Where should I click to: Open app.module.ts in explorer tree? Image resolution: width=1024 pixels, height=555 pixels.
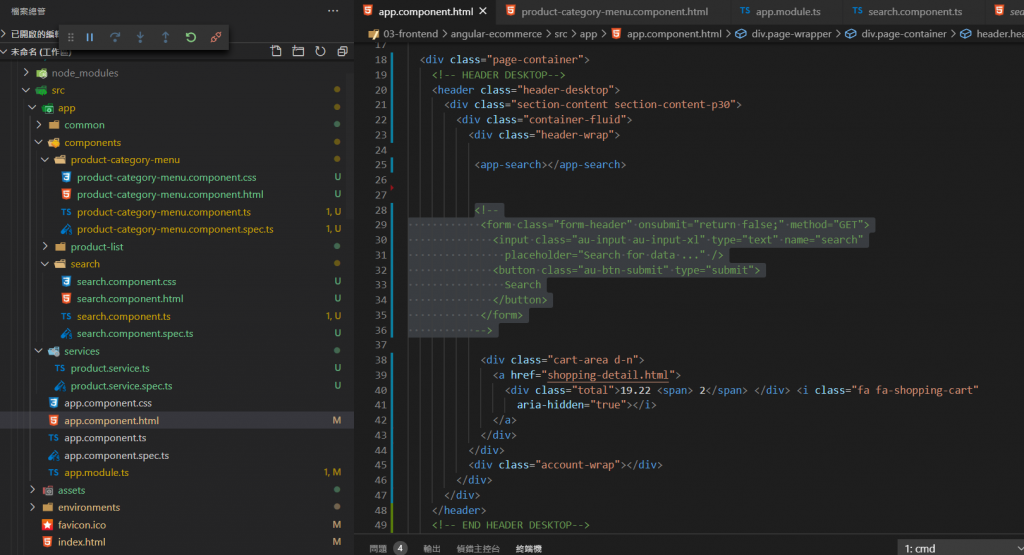pos(96,473)
